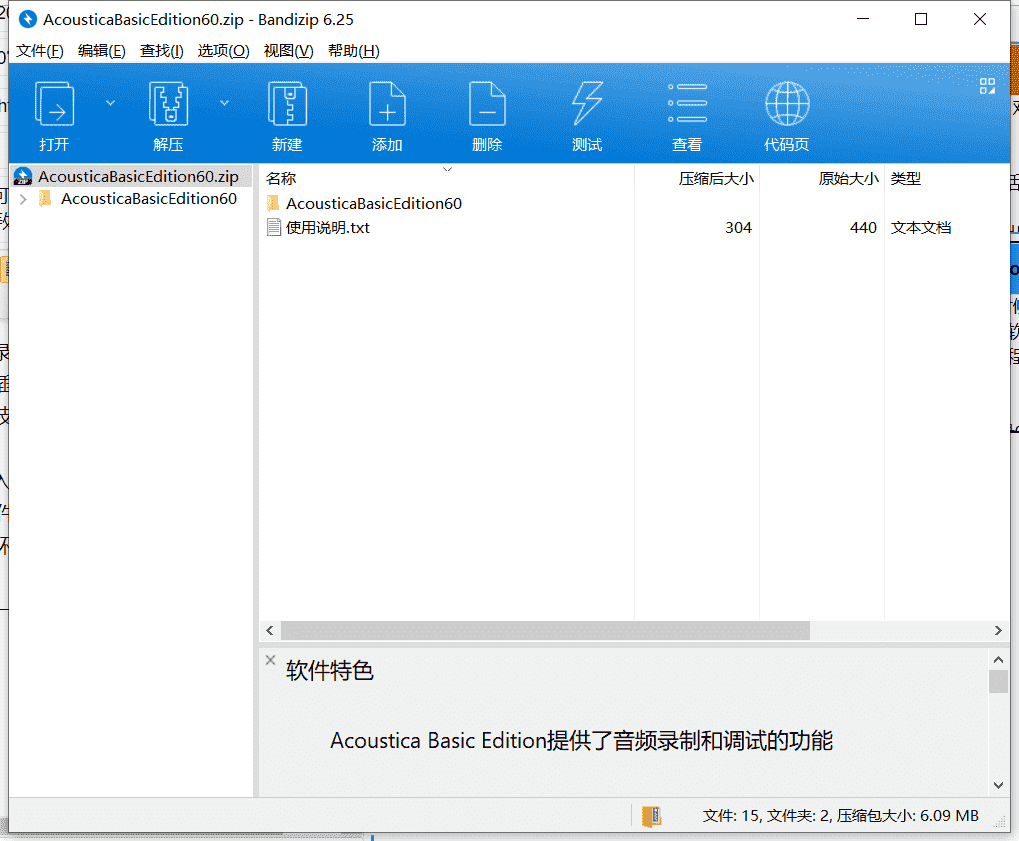Select AcousticaBasicEdition60 folder in tree
This screenshot has height=841, width=1019.
pos(149,198)
